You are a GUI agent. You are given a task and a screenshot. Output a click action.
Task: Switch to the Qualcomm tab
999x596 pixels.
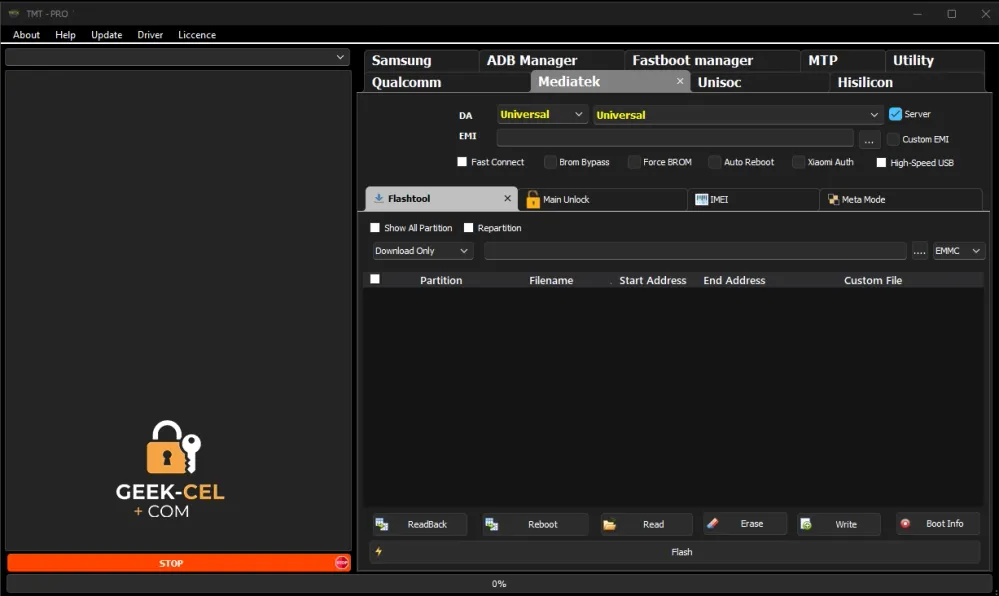(x=447, y=82)
